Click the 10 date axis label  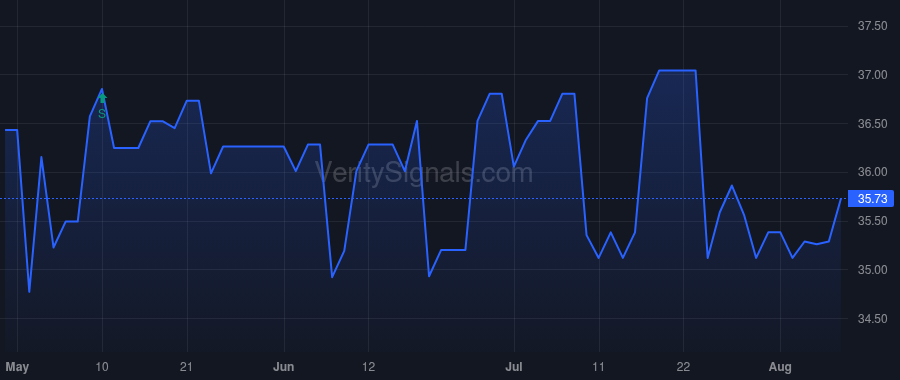[103, 367]
